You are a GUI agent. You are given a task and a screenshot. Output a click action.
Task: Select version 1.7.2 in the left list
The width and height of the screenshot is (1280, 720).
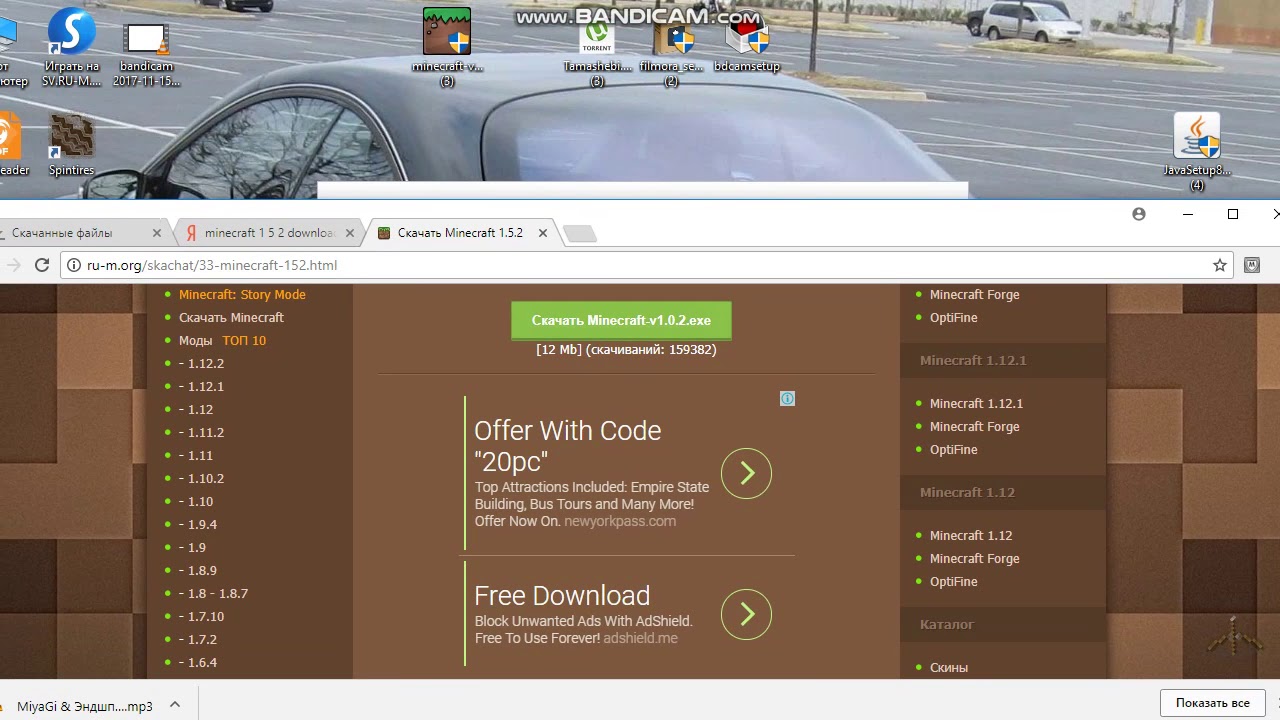pyautogui.click(x=198, y=639)
